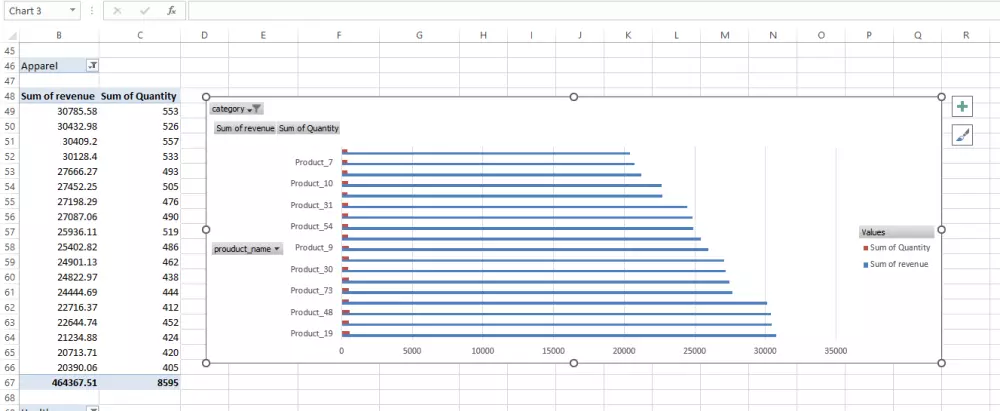The height and width of the screenshot is (411, 1000).
Task: Select cell with value 27666.27
Action: (x=59, y=172)
